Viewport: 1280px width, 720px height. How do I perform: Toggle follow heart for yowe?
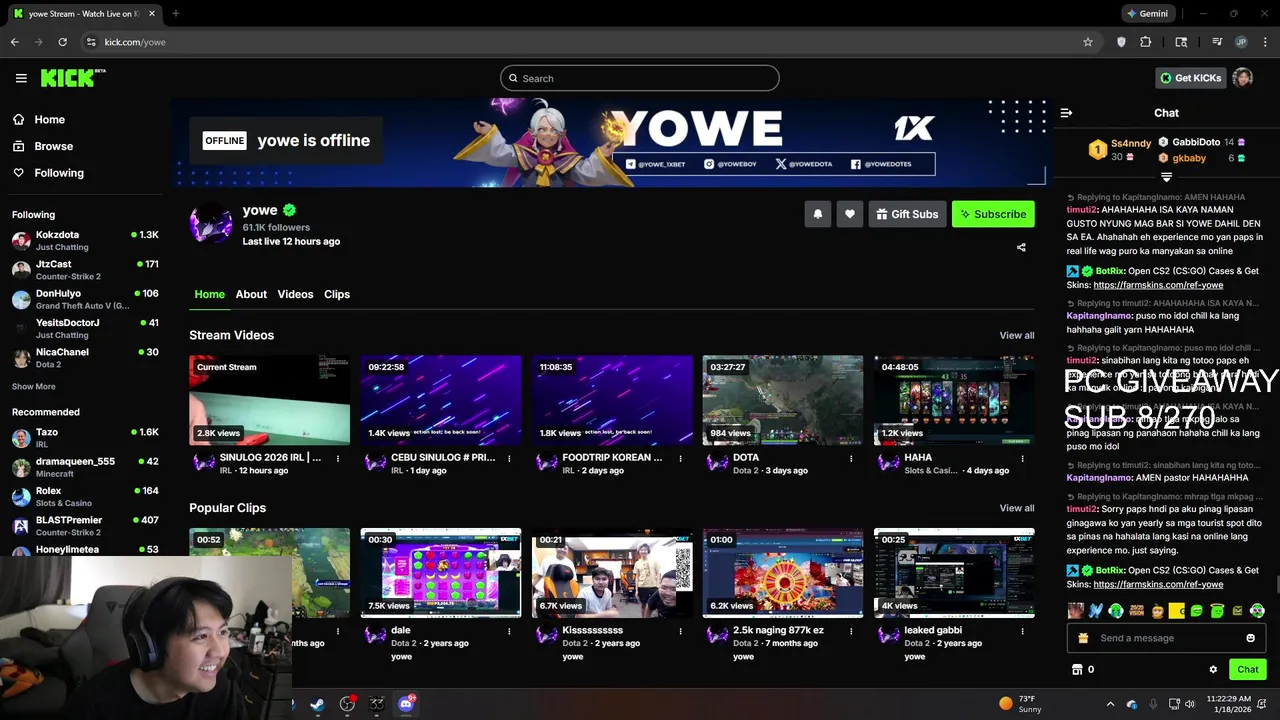pyautogui.click(x=850, y=214)
